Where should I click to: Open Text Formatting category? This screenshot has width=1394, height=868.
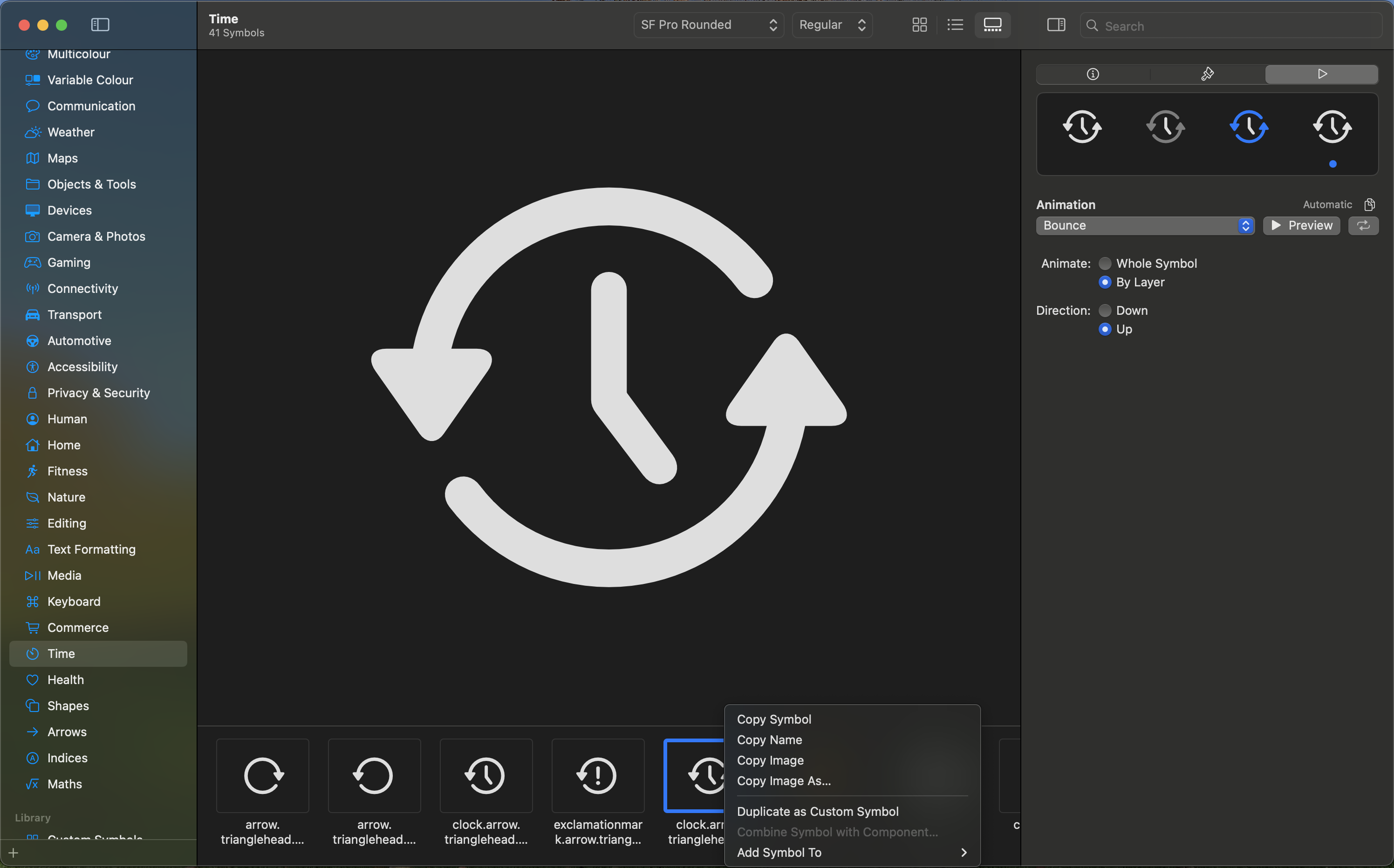[x=98, y=549]
